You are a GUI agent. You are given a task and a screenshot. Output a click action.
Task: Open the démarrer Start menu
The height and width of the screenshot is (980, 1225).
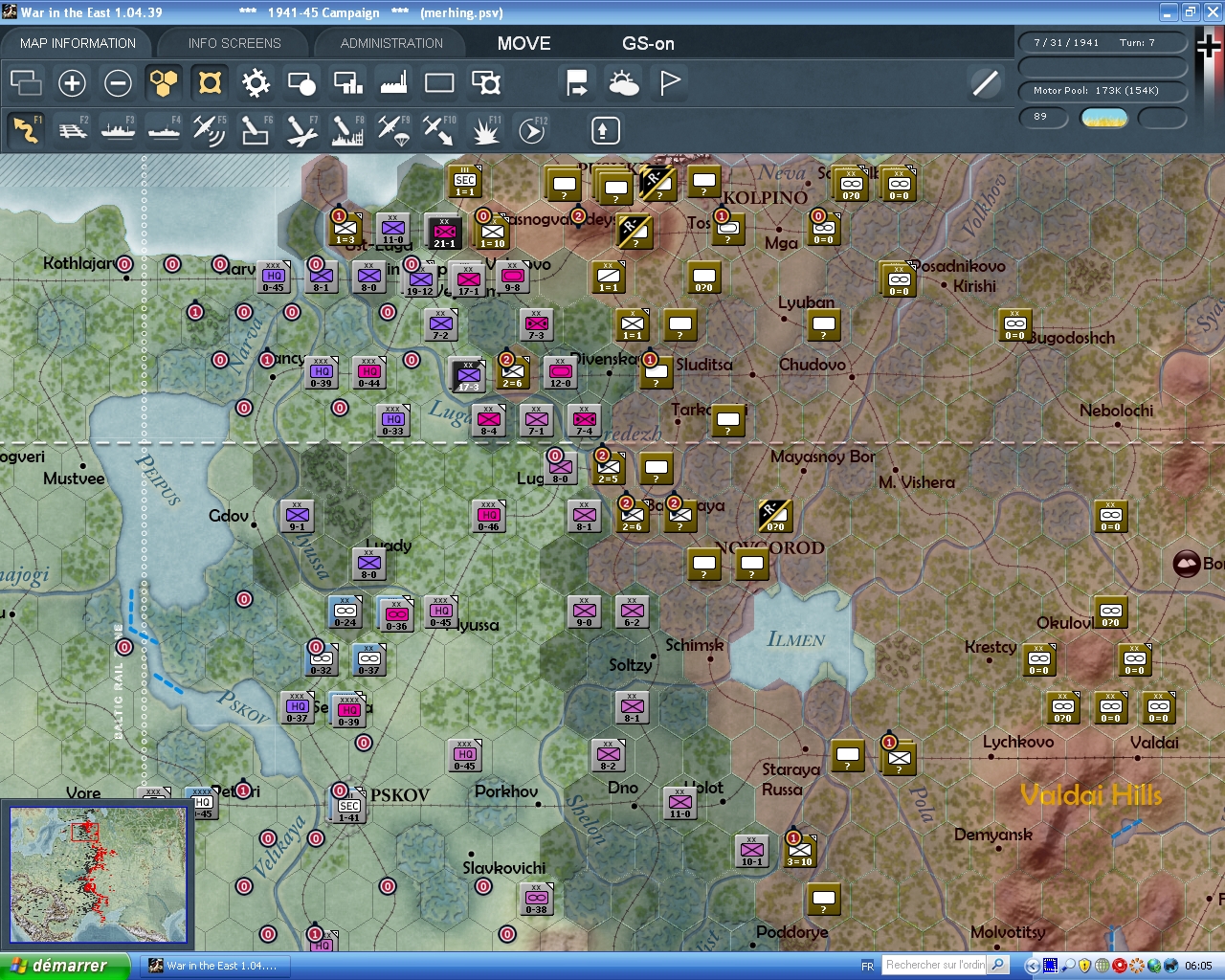point(64,966)
